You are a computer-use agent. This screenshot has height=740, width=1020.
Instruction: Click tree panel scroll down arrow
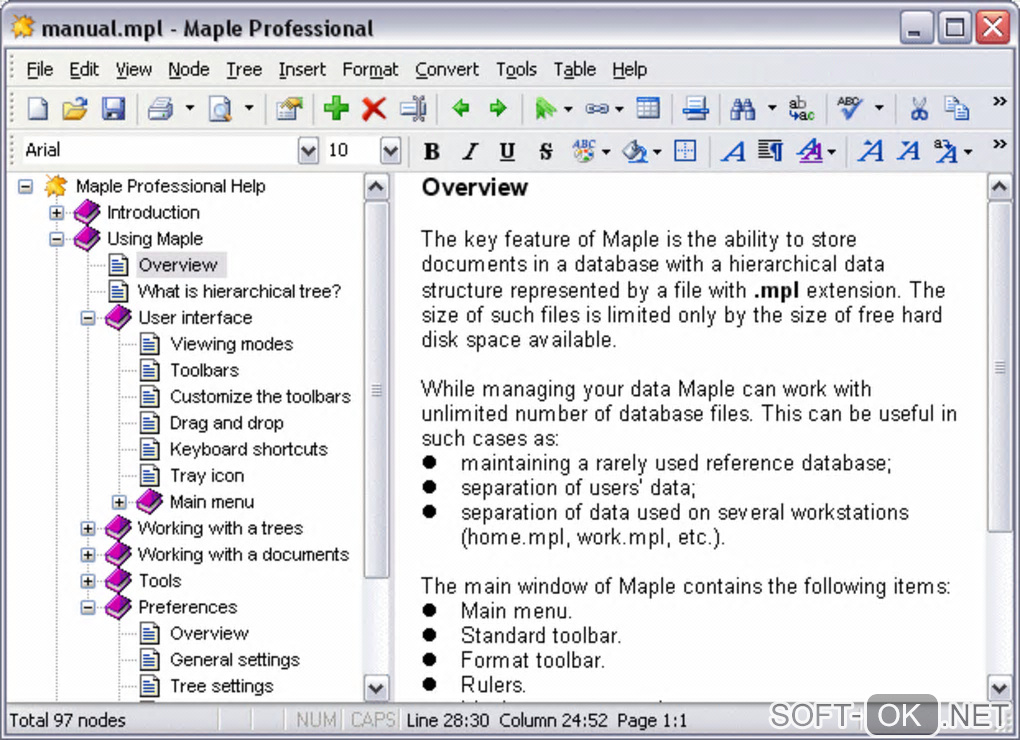pyautogui.click(x=376, y=688)
